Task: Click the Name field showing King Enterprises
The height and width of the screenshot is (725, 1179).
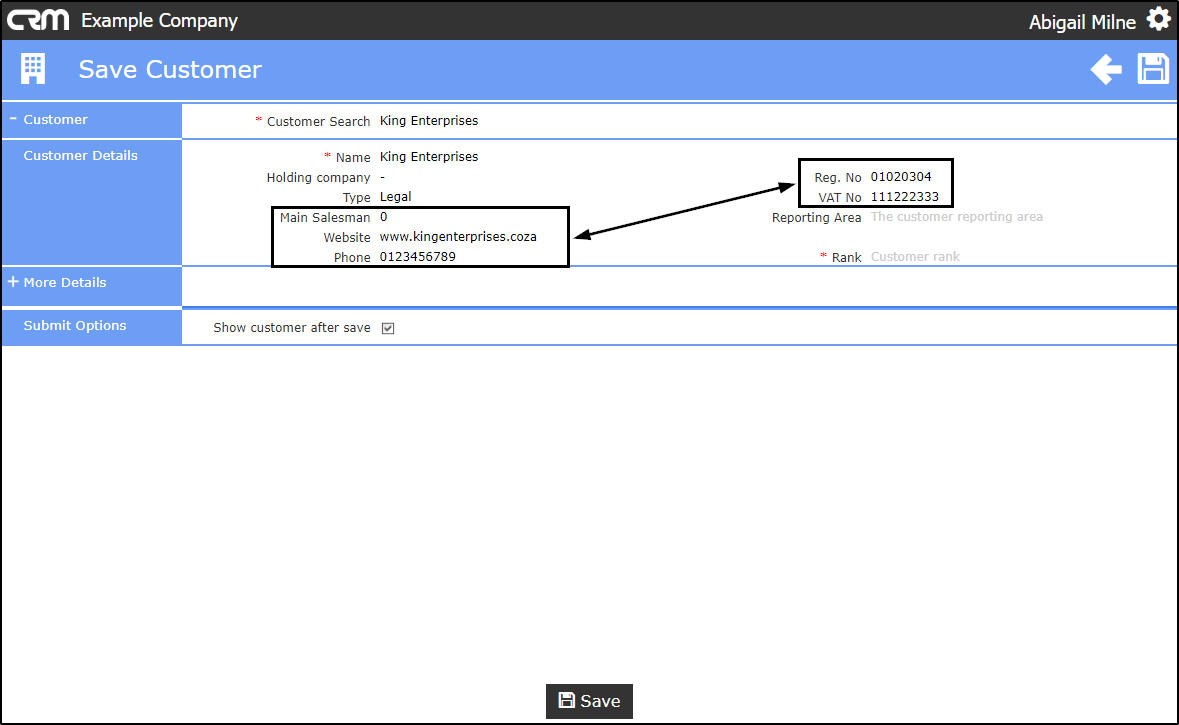Action: coord(429,156)
